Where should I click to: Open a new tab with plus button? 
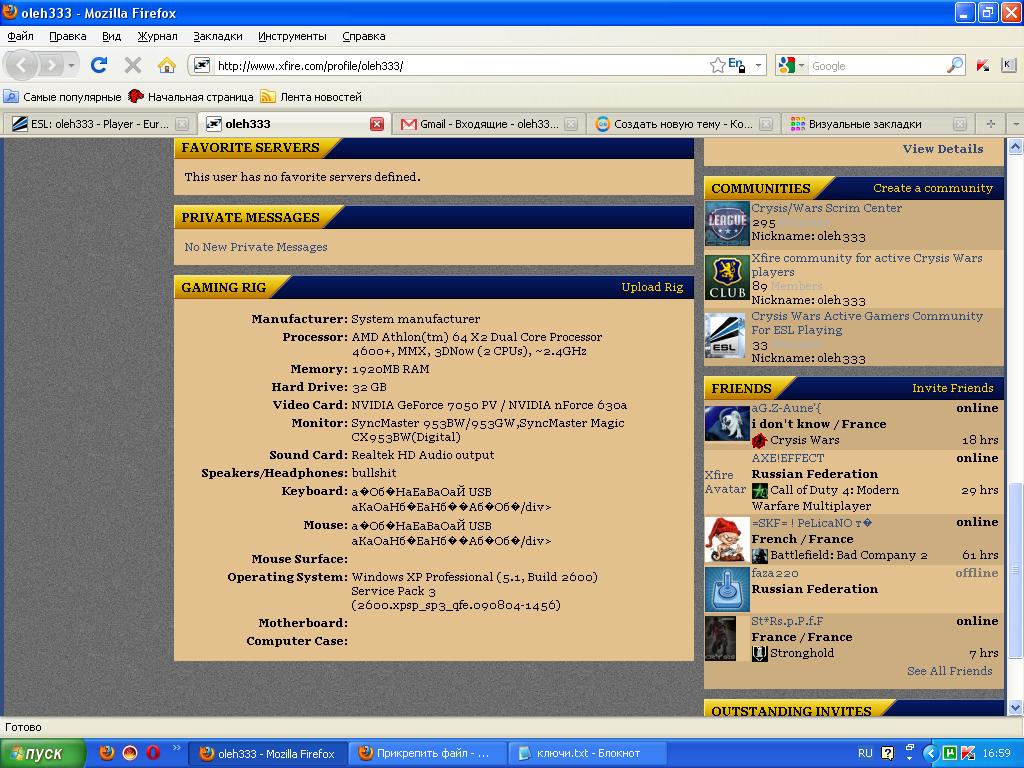pos(991,124)
